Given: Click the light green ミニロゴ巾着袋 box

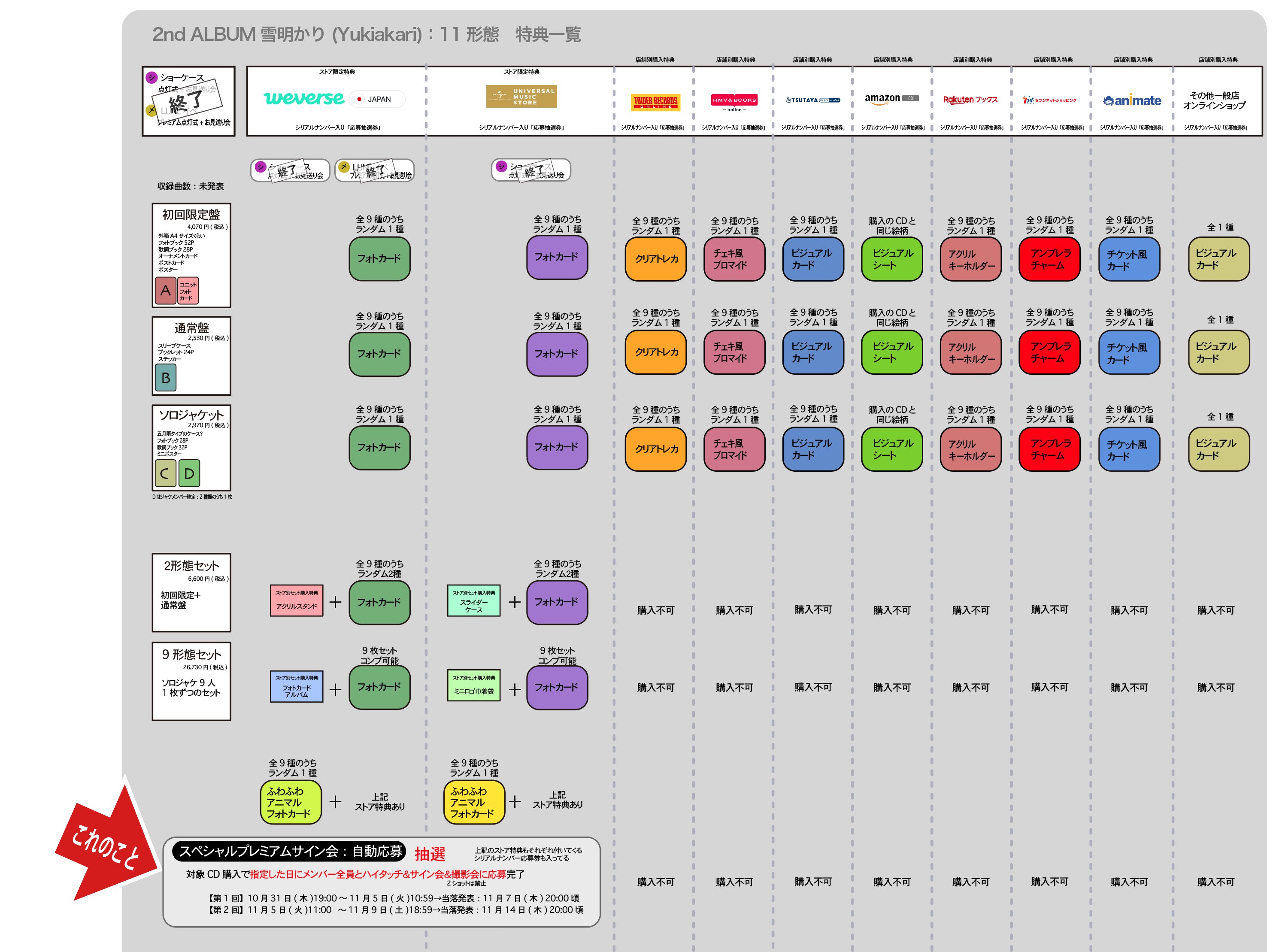Looking at the screenshot, I should (473, 685).
